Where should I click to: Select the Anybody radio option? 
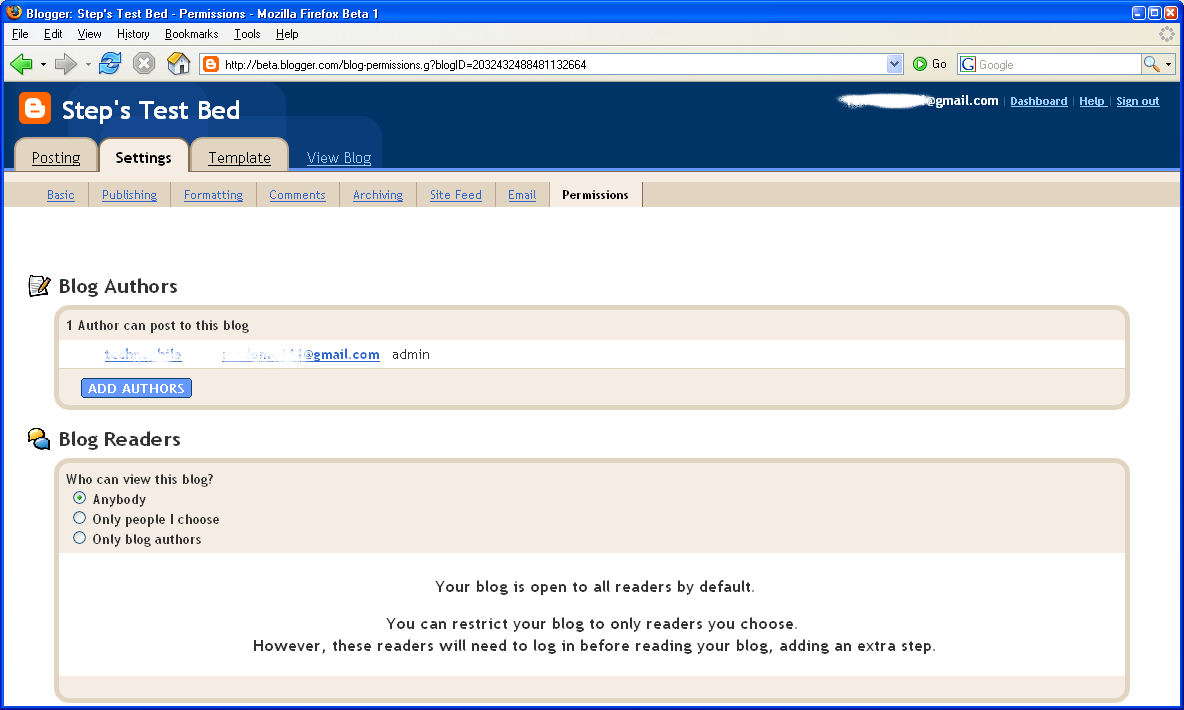coord(79,498)
